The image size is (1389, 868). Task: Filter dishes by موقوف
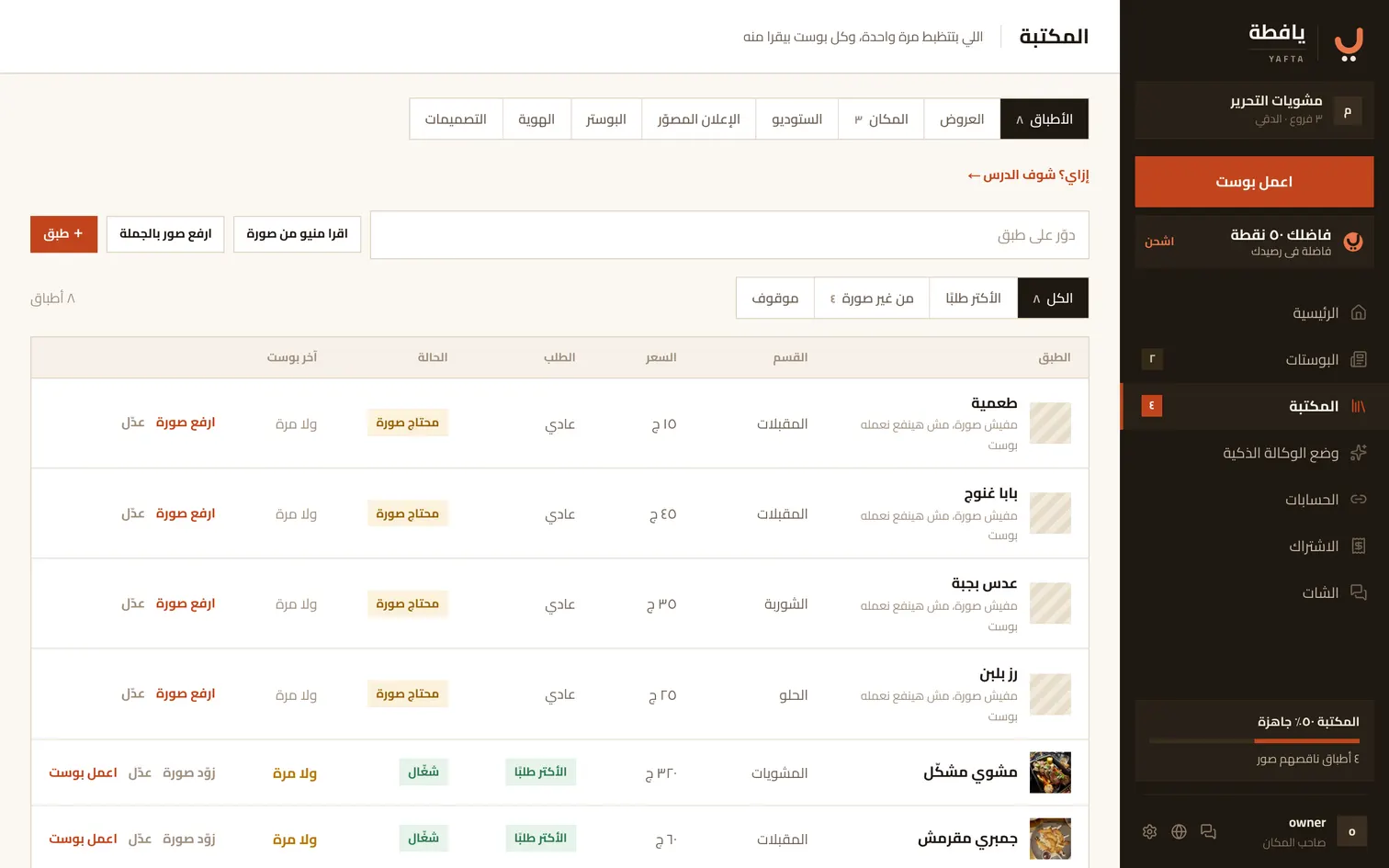tap(775, 299)
